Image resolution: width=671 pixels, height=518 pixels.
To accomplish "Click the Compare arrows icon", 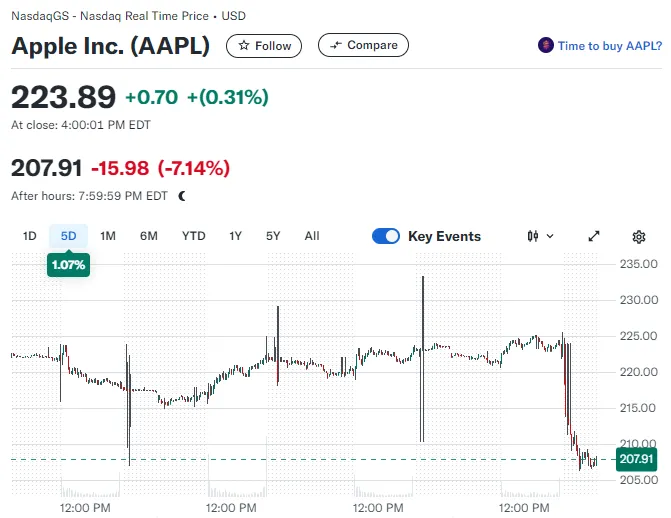I will (x=336, y=45).
